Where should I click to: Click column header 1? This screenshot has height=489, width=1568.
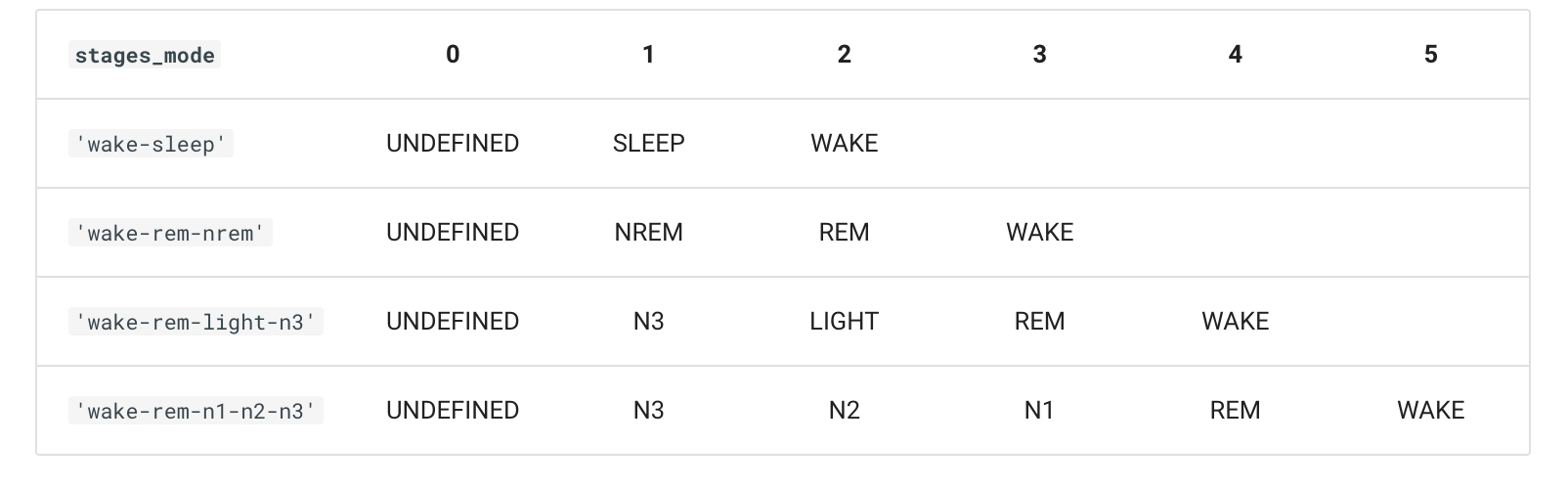(x=648, y=55)
